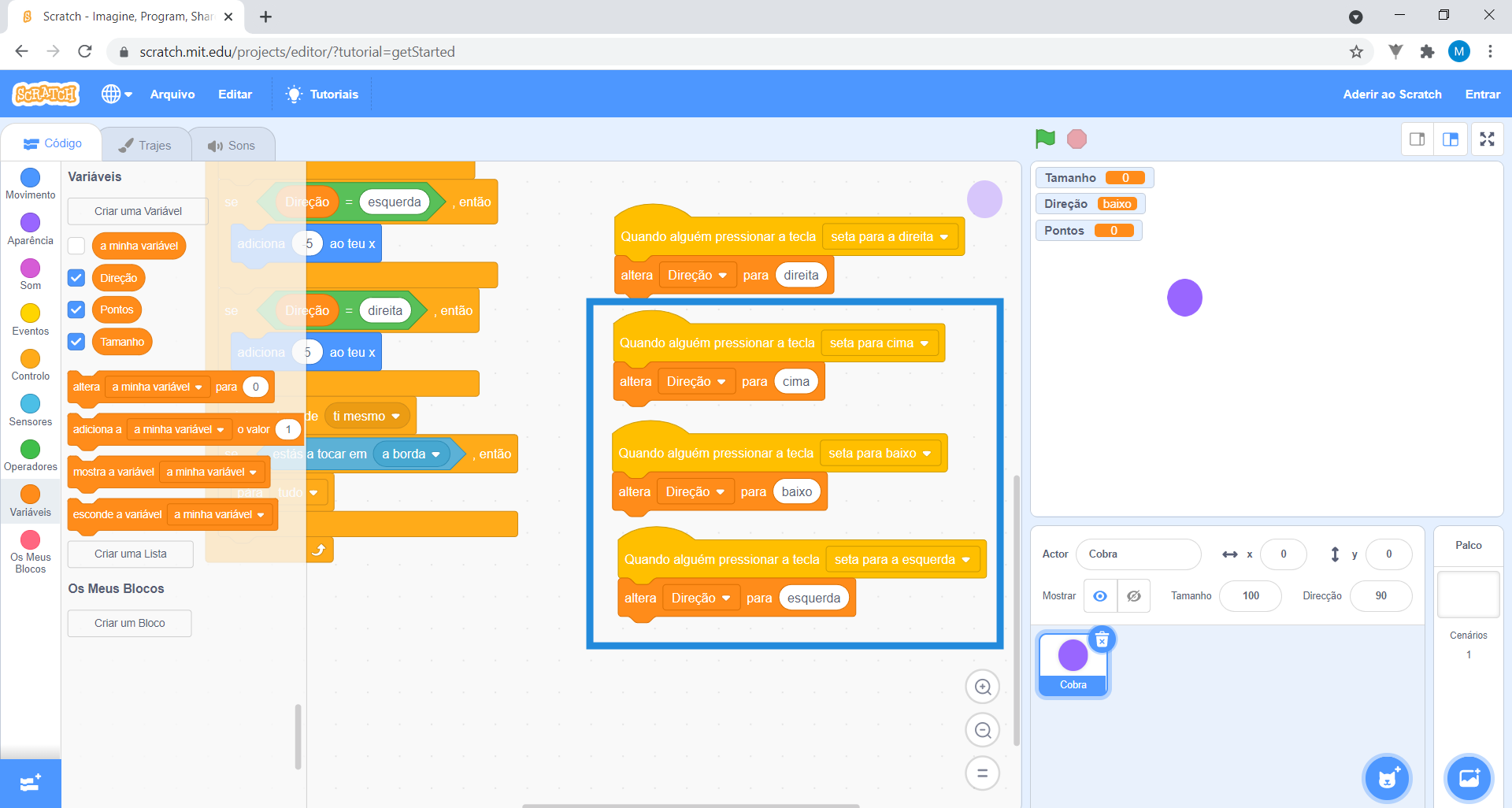The width and height of the screenshot is (1512, 808).
Task: Enter full screen stage mode
Action: pos(1487,139)
